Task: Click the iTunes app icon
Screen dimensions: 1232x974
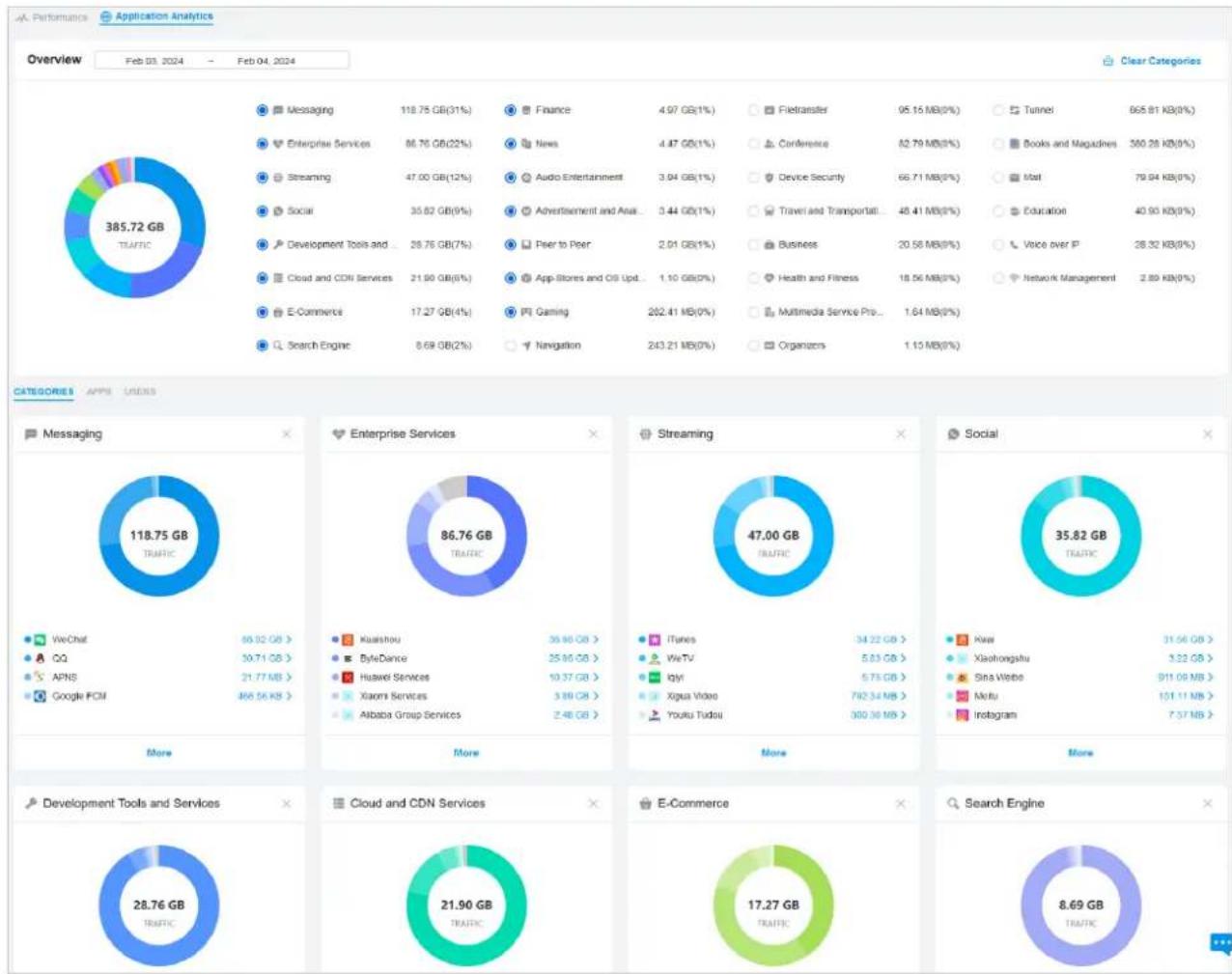Action: 655,640
